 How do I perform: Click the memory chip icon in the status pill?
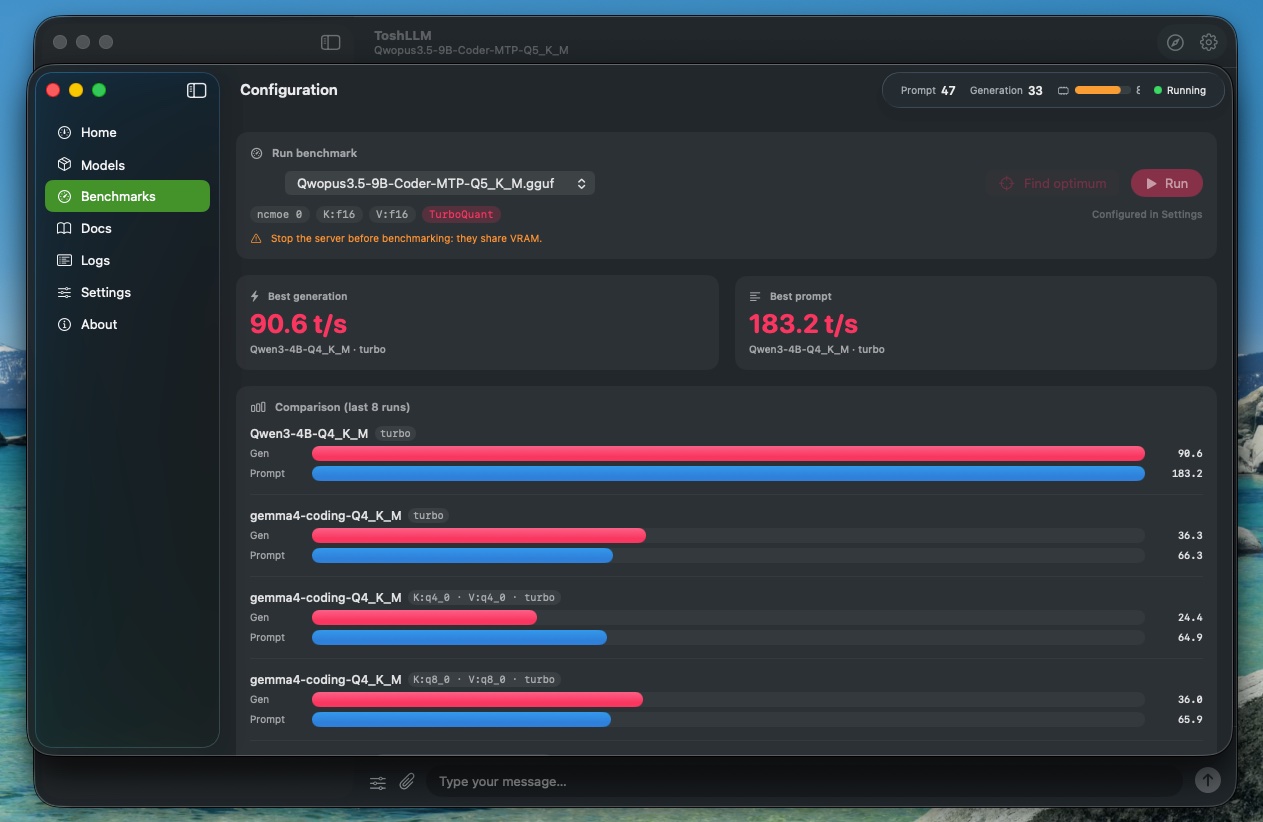(x=1063, y=90)
